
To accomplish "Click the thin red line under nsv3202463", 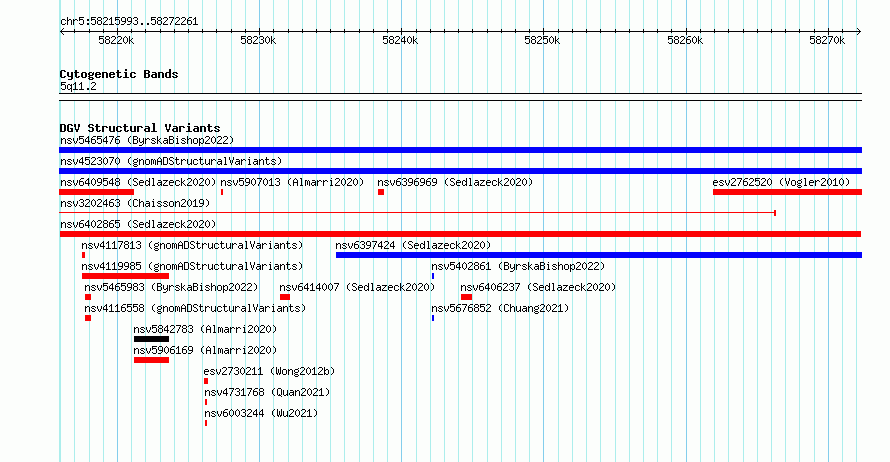I will 417,213.
